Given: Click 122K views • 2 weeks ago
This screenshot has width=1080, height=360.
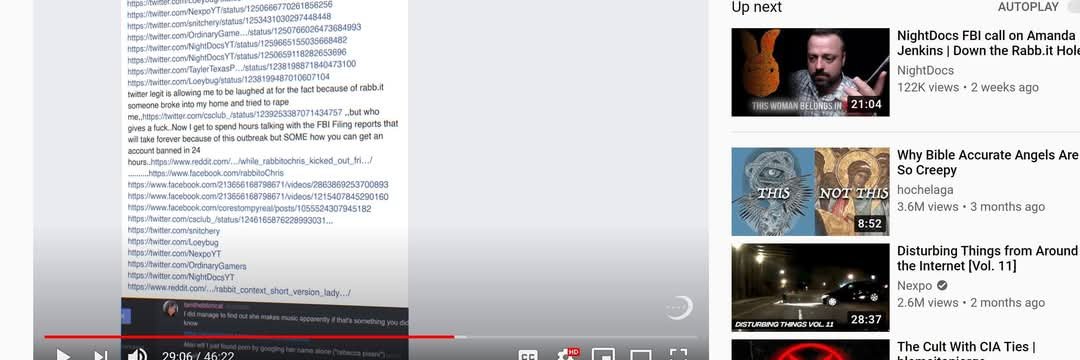Looking at the screenshot, I should point(968,87).
